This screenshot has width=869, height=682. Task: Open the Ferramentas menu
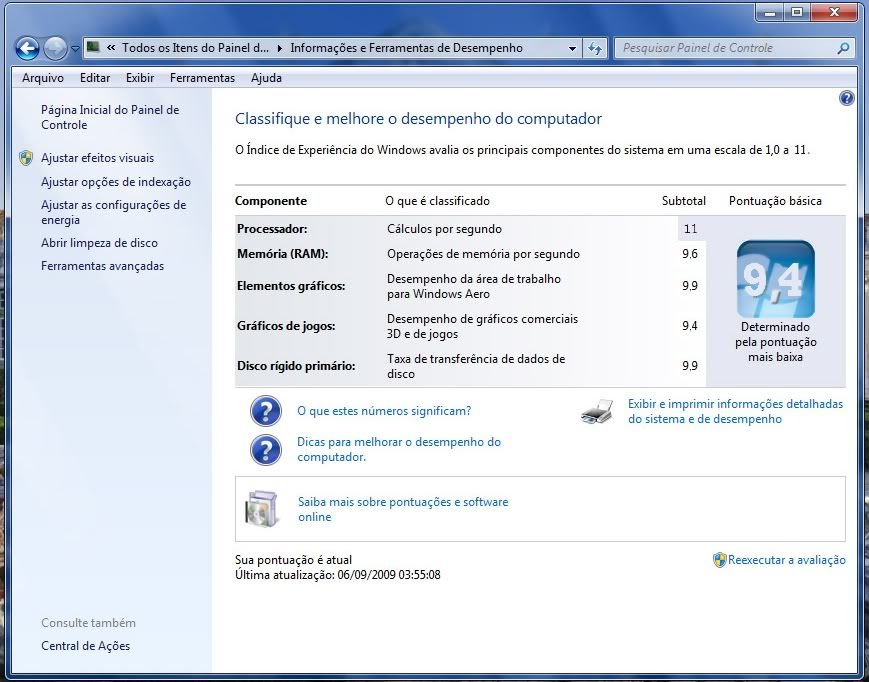pyautogui.click(x=202, y=78)
